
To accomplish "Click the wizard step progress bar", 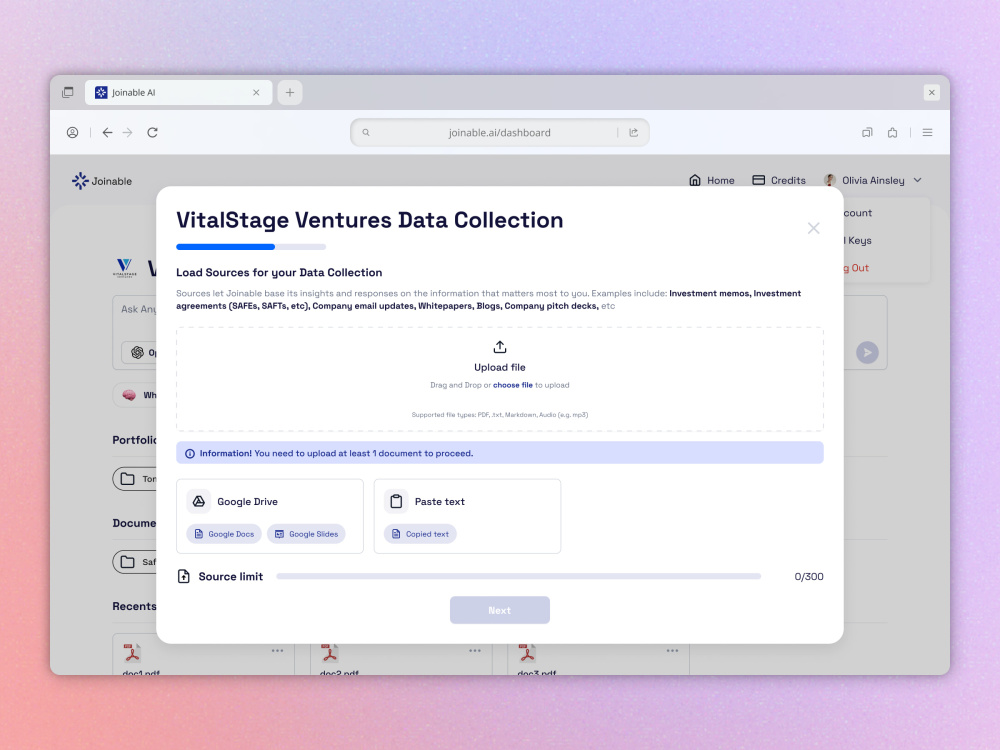I will pyautogui.click(x=251, y=247).
